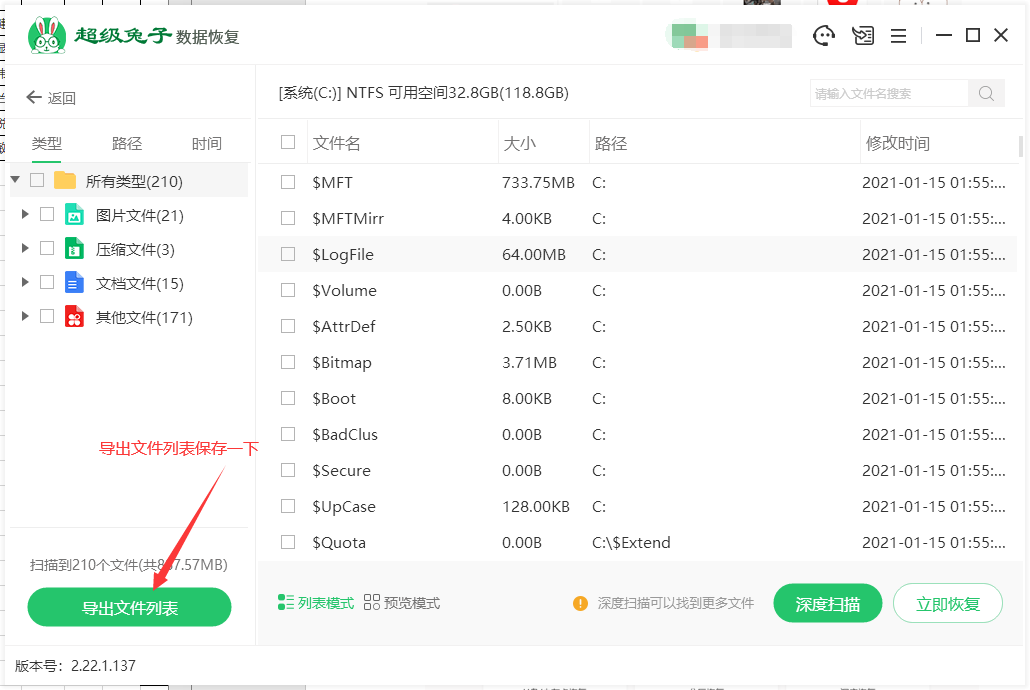Switch to the 路径 tab
The width and height of the screenshot is (1030, 690).
pos(127,144)
